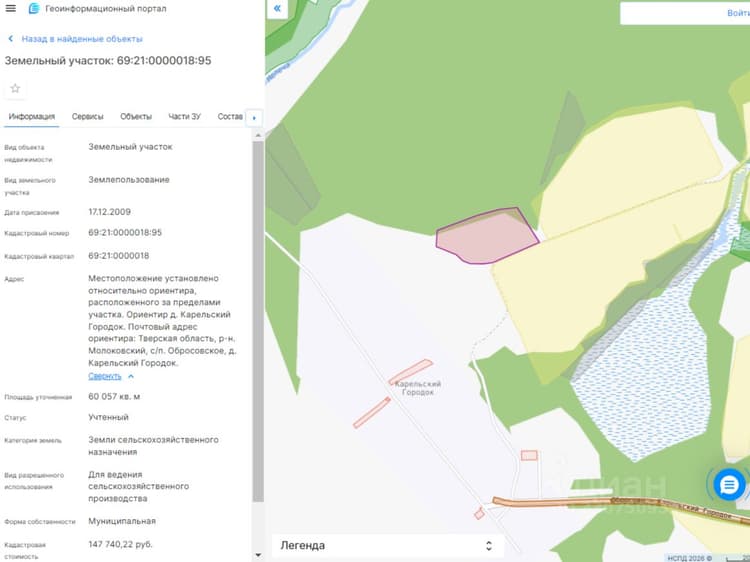Collapse side panel with double-chevron button

277,8
